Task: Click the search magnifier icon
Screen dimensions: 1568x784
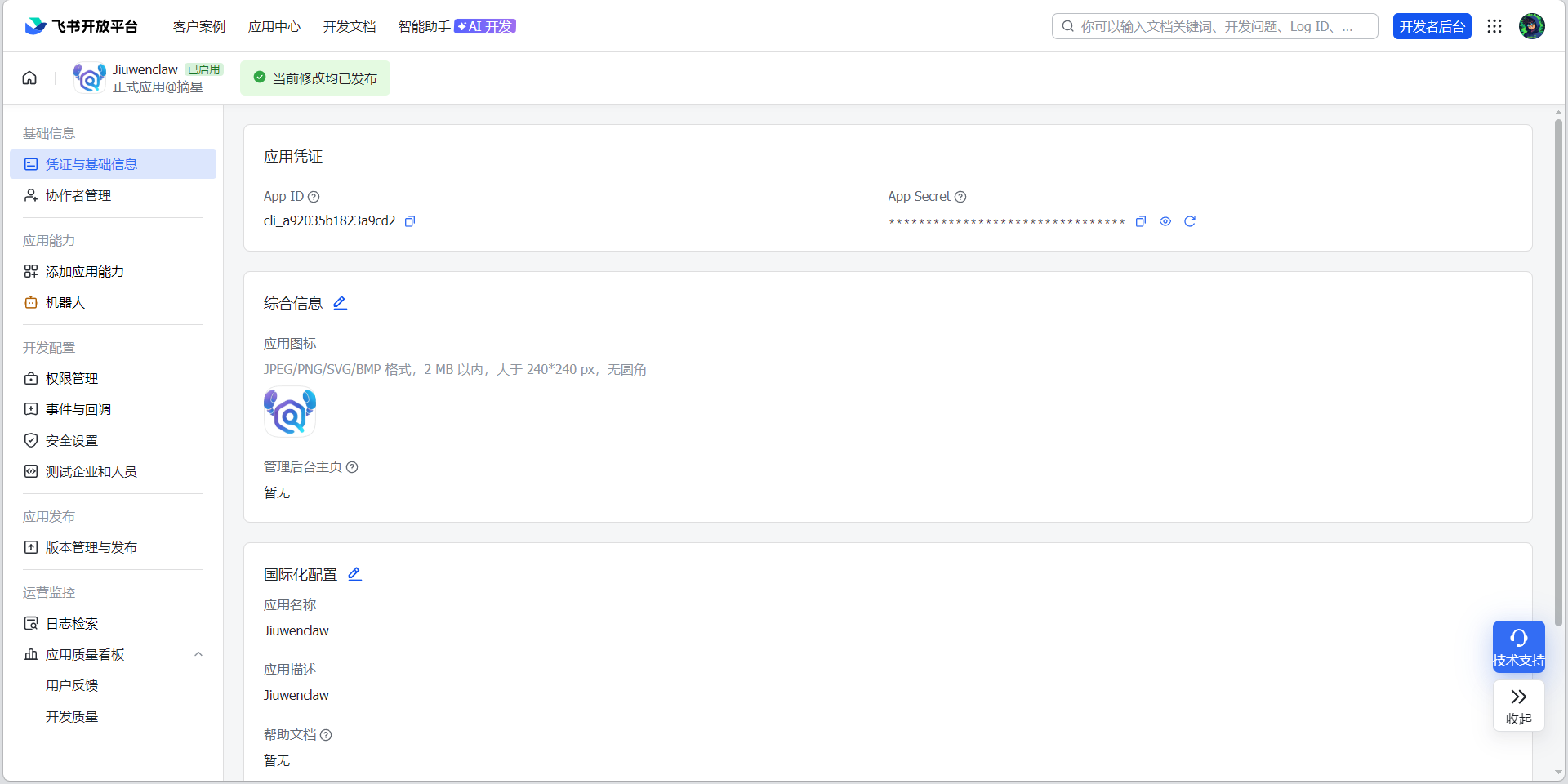Action: pyautogui.click(x=1067, y=26)
